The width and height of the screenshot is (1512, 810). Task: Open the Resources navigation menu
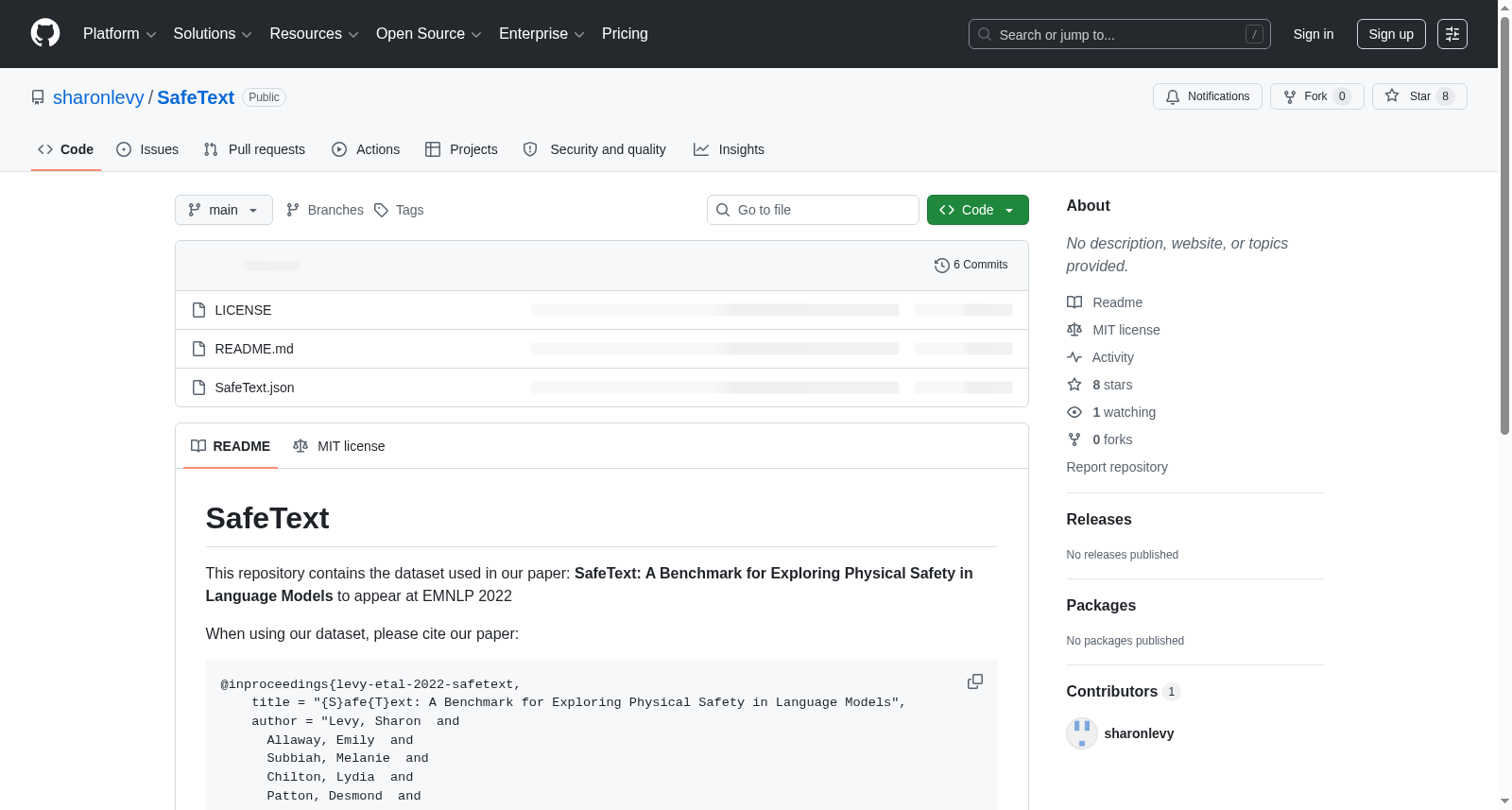[314, 34]
